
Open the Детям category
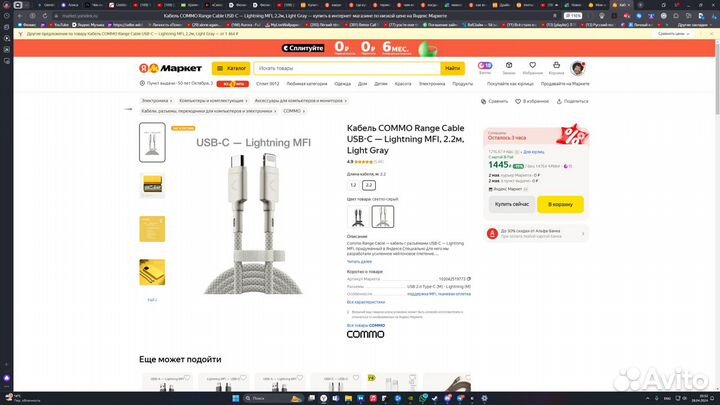[381, 84]
